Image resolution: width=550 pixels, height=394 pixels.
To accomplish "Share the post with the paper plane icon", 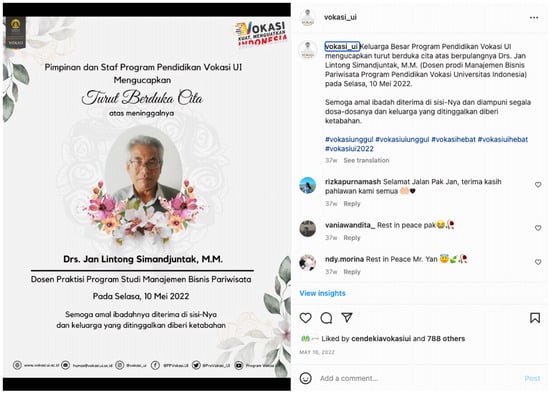I will click(347, 318).
